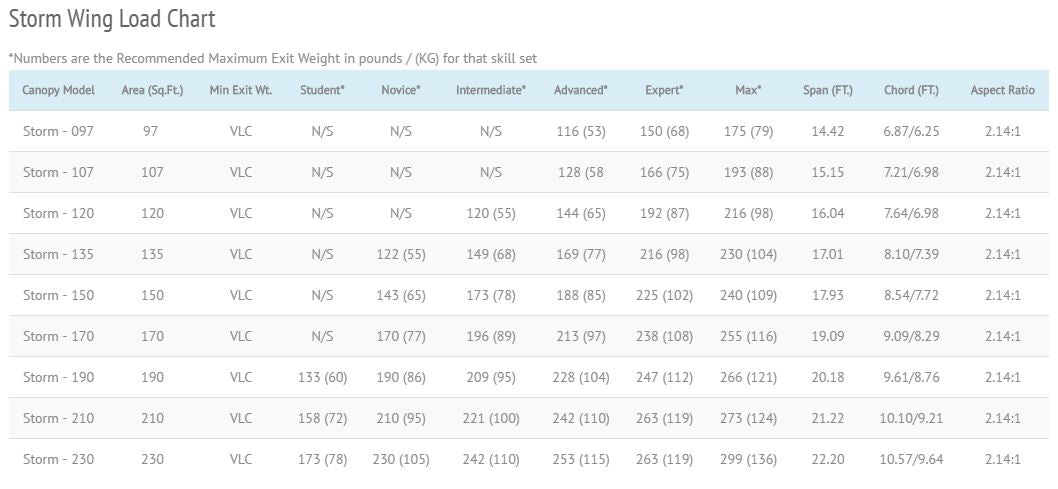
Task: Click the Storm Wing Load Chart heading
Action: click(112, 19)
